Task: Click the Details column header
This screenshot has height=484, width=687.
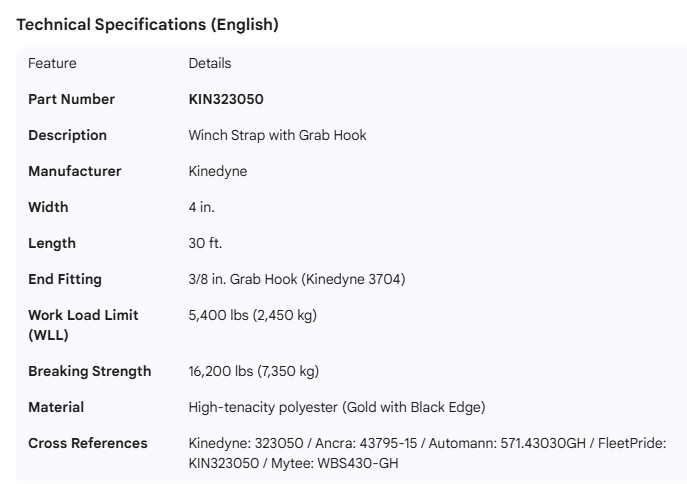Action: (x=210, y=63)
